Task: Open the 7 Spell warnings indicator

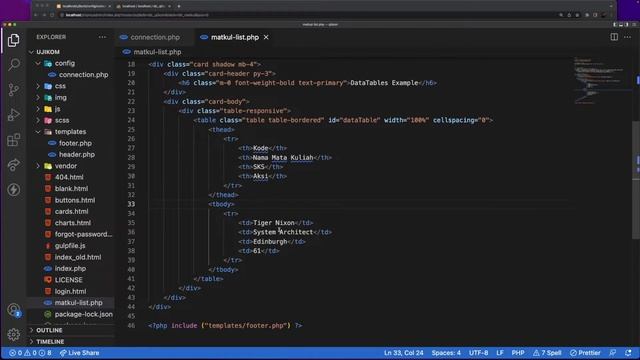Action: click(x=547, y=353)
